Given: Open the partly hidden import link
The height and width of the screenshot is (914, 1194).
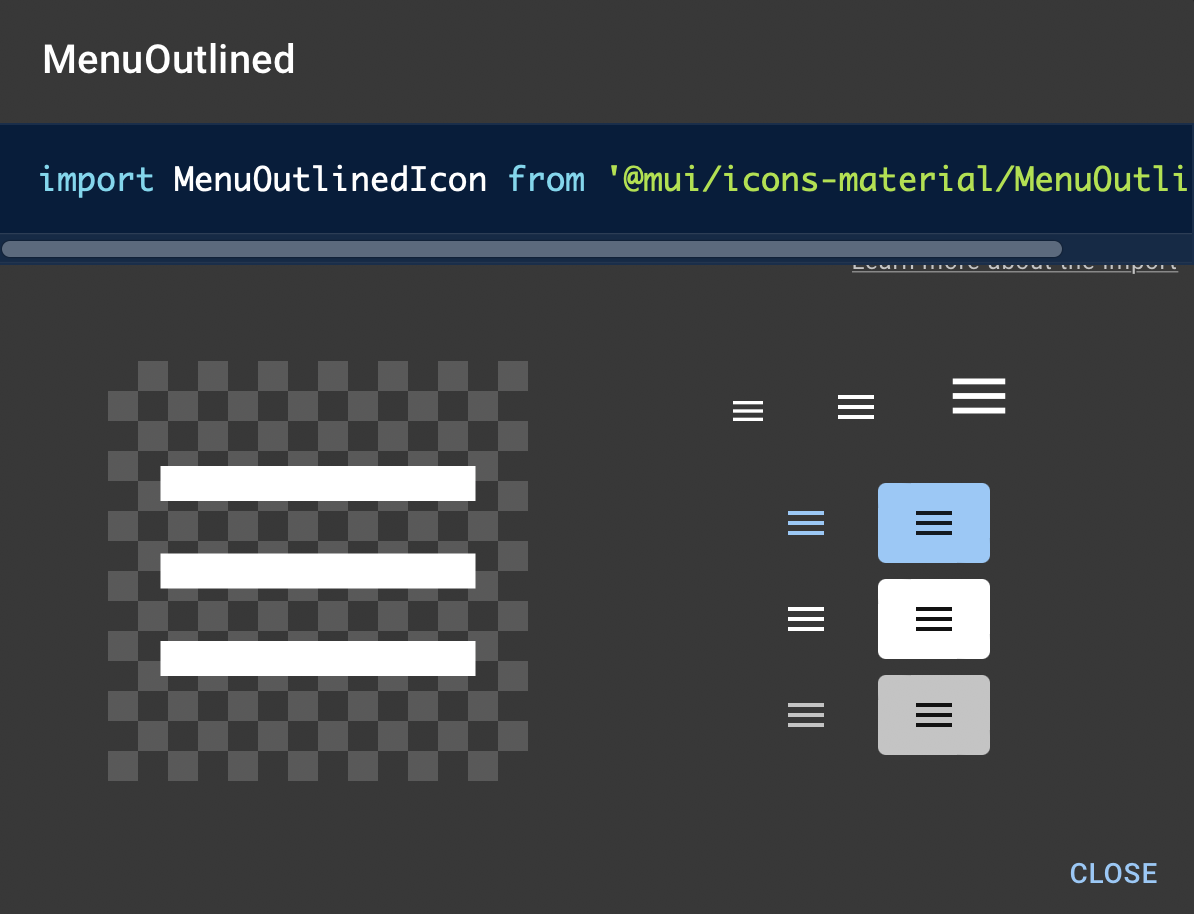Looking at the screenshot, I should [x=1014, y=267].
